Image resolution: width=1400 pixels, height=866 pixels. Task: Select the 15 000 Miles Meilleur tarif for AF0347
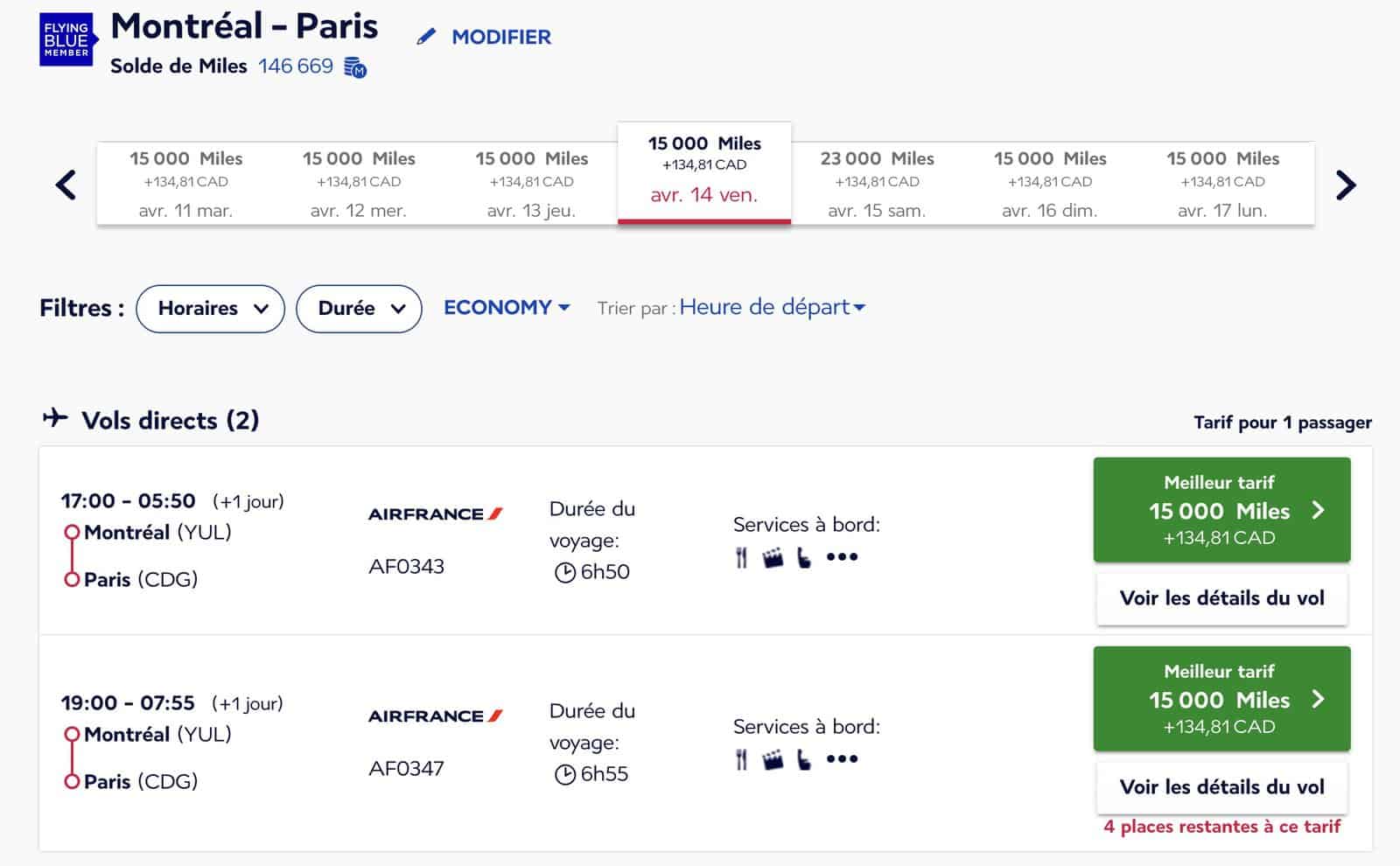pyautogui.click(x=1221, y=699)
